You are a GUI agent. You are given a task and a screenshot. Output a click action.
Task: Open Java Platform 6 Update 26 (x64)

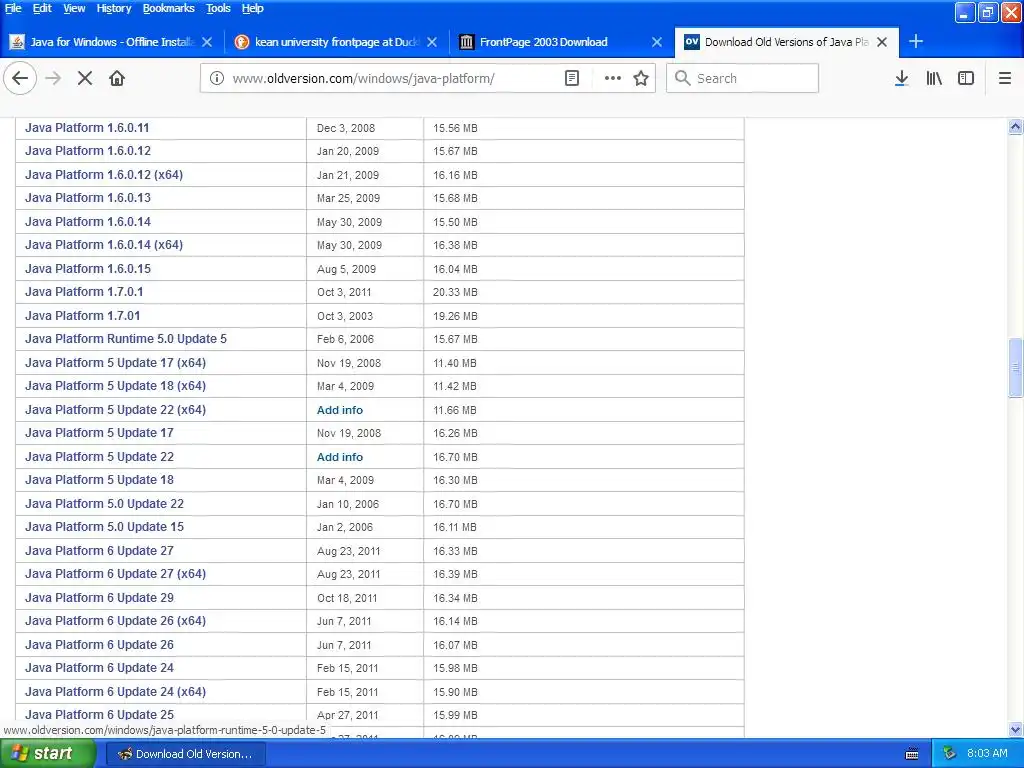pyautogui.click(x=115, y=621)
